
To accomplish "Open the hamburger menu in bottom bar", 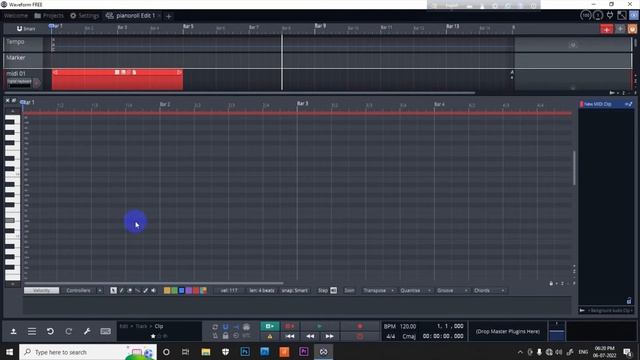I will click(32, 331).
